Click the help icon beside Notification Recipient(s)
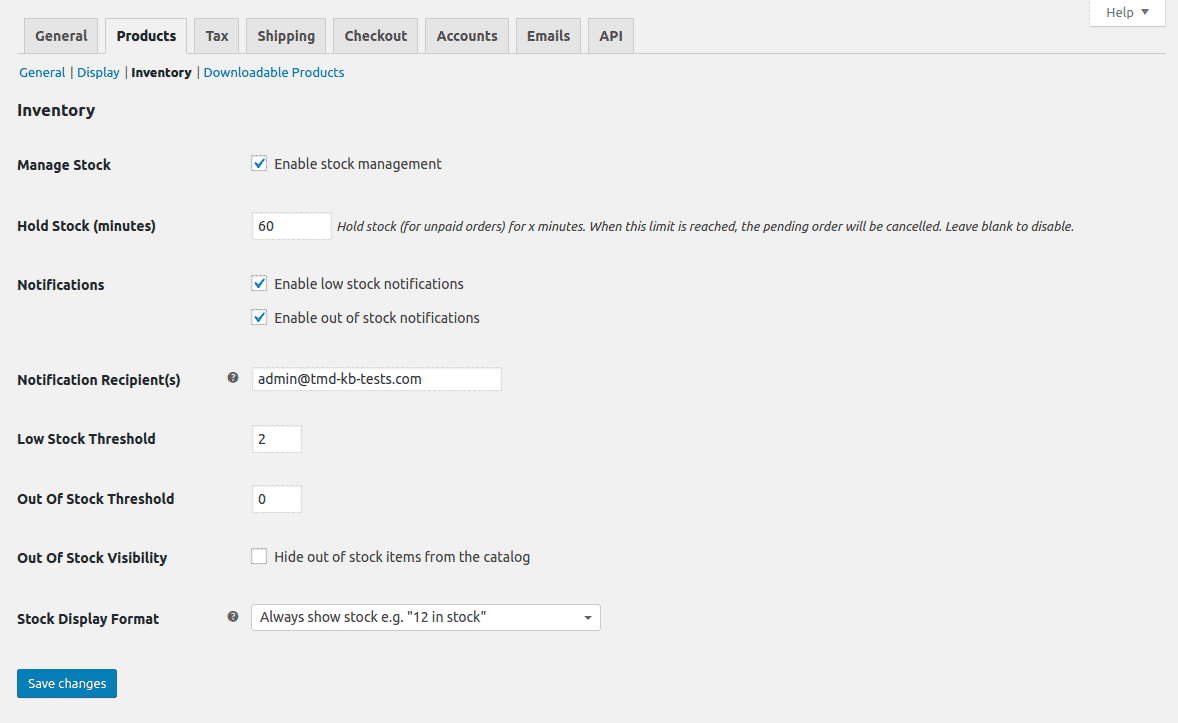 [x=233, y=377]
